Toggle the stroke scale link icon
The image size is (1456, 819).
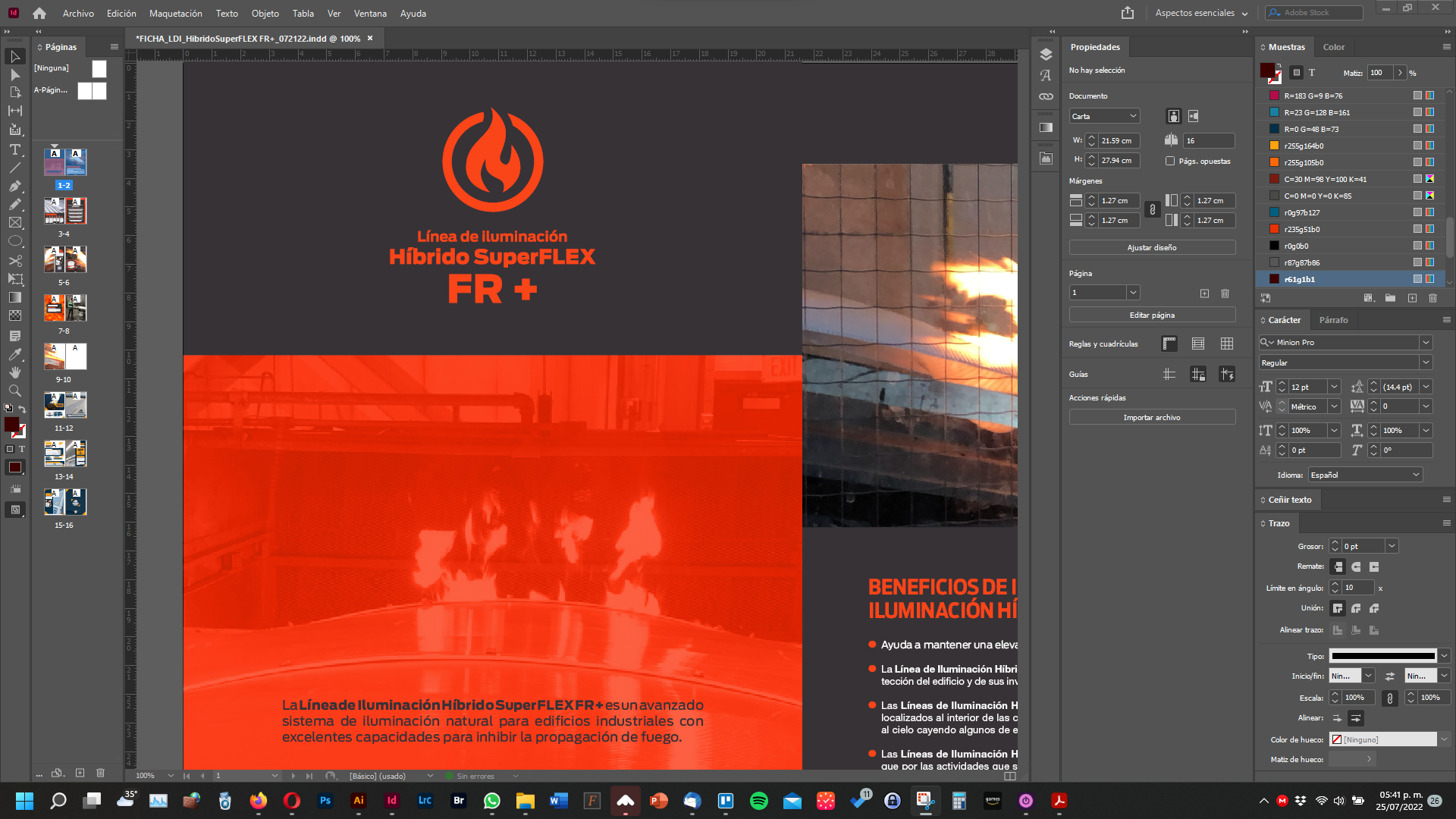pos(1389,698)
